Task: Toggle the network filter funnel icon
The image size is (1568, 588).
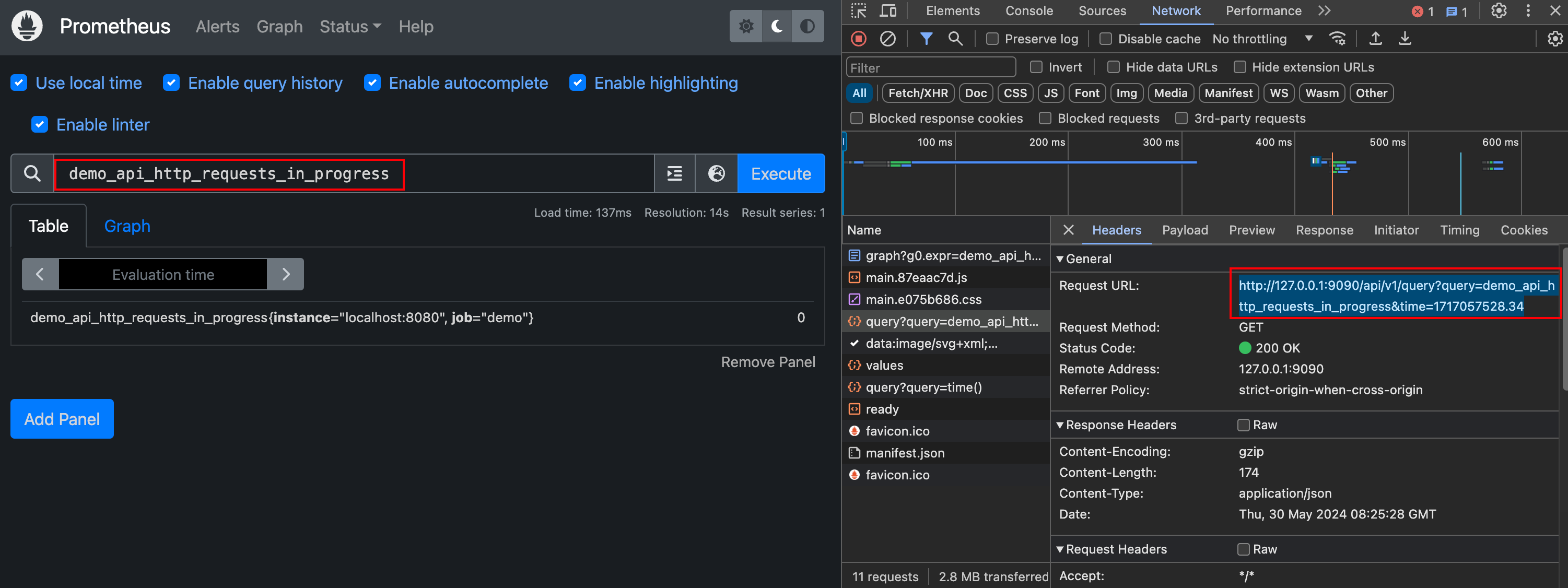Action: [x=926, y=39]
